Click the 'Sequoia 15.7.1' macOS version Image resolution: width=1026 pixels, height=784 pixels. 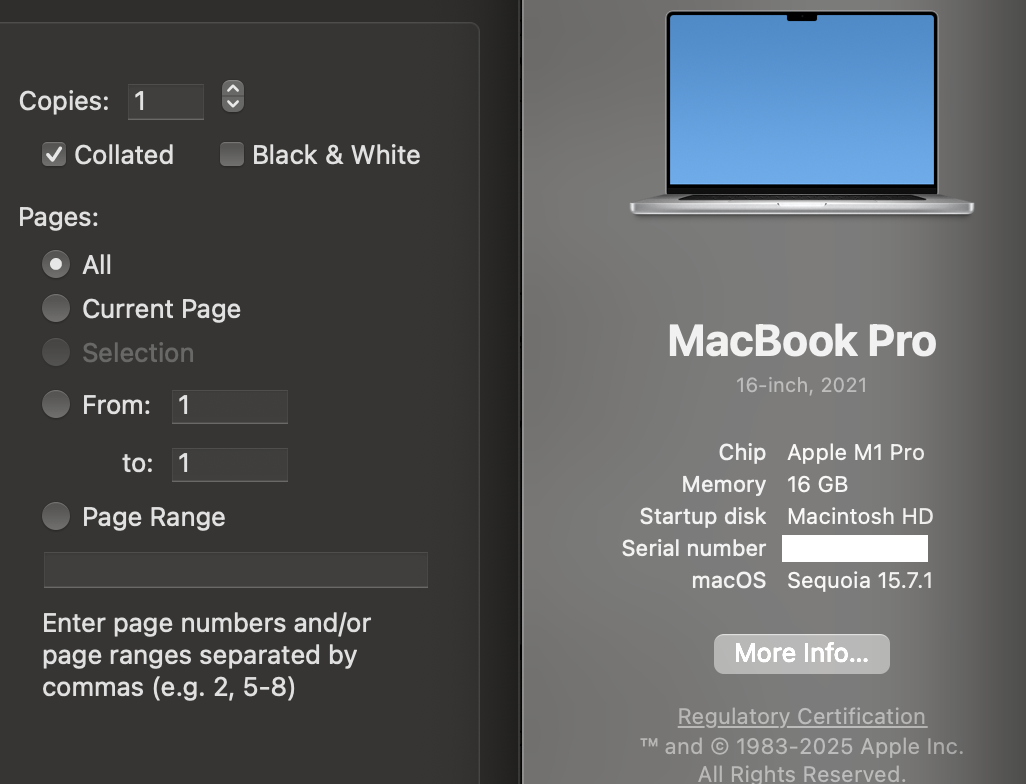pyautogui.click(x=860, y=580)
